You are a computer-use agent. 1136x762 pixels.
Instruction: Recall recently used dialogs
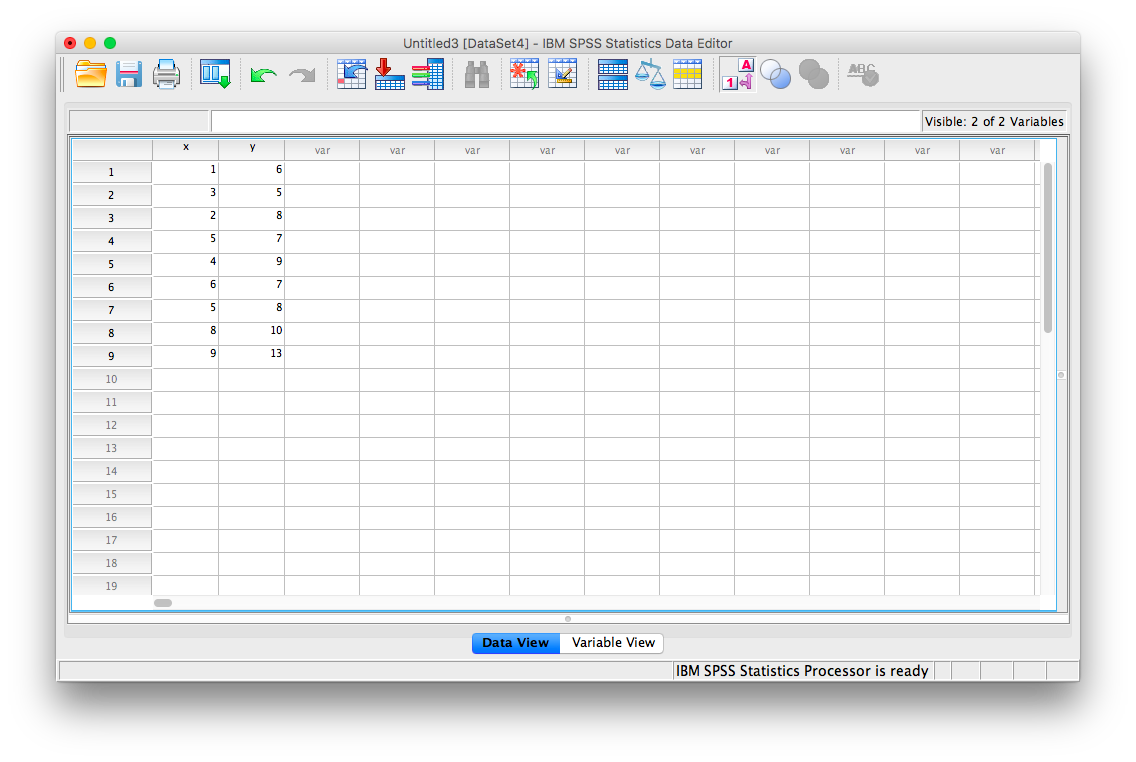click(215, 74)
